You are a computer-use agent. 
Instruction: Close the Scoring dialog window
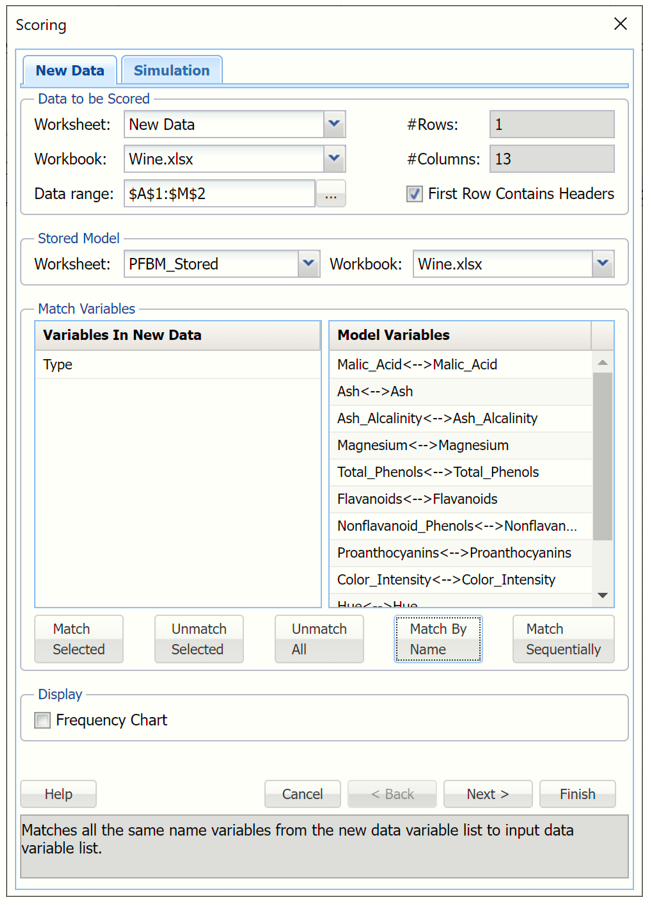pyautogui.click(x=620, y=24)
